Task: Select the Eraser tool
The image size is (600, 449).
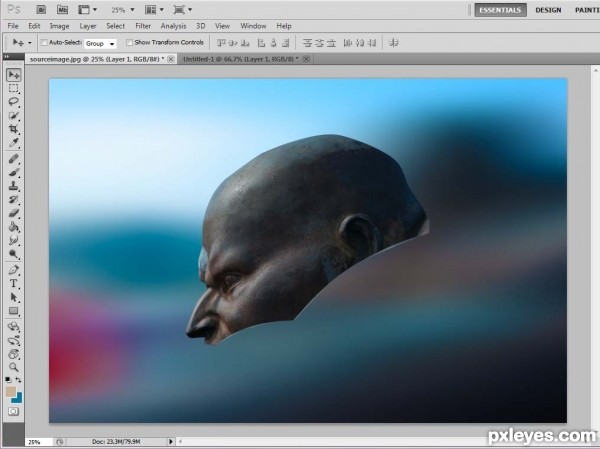Action: pyautogui.click(x=13, y=213)
